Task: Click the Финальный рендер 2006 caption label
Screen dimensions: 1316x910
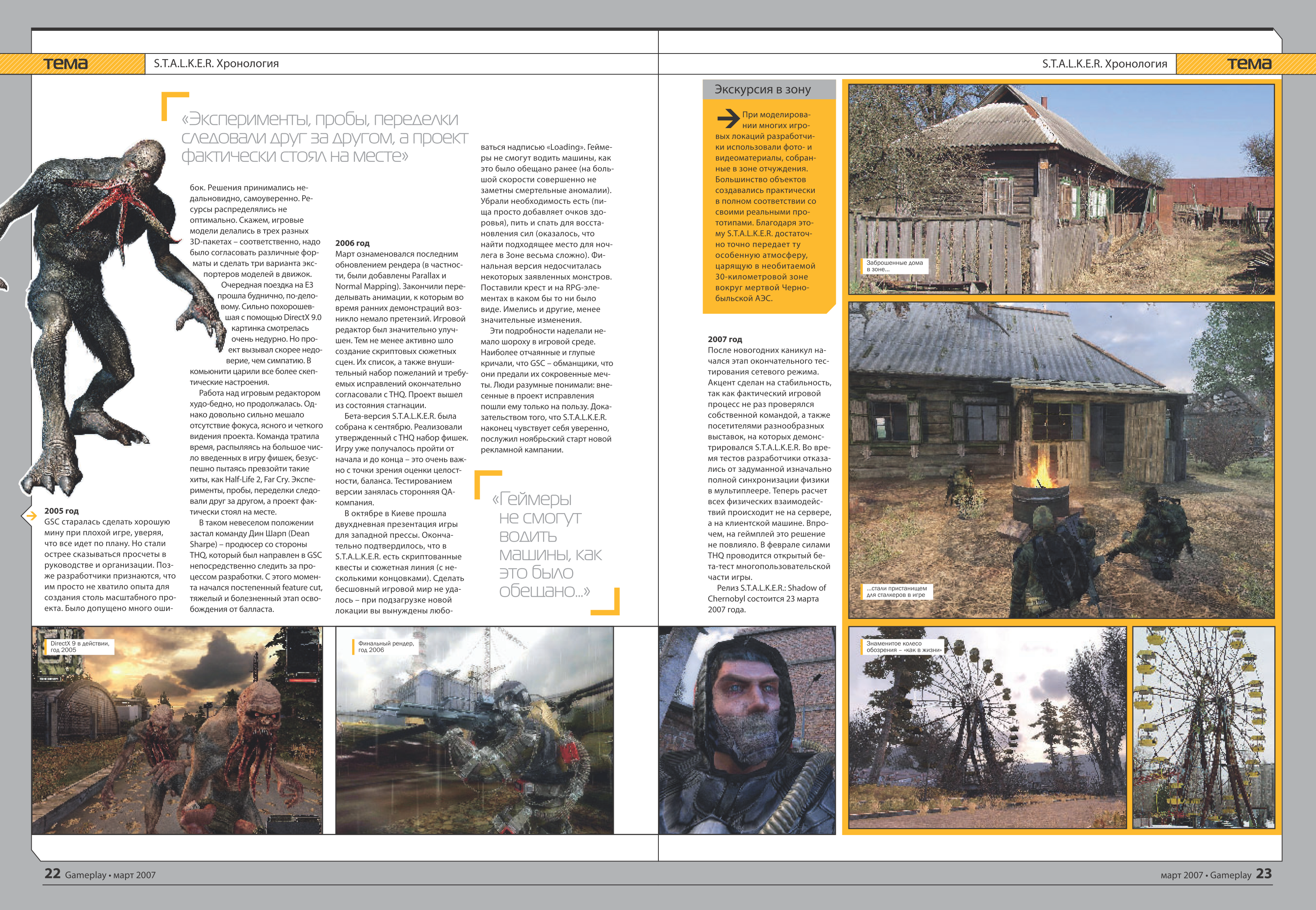Action: click(386, 647)
